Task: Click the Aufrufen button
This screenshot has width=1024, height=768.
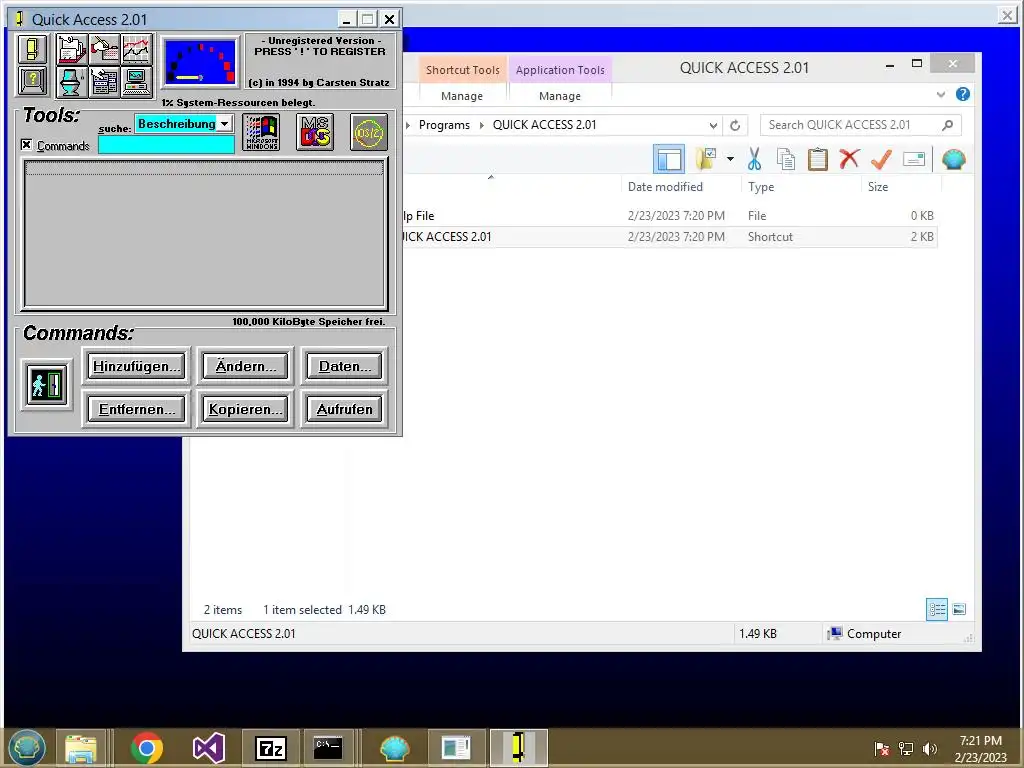Action: [x=345, y=409]
